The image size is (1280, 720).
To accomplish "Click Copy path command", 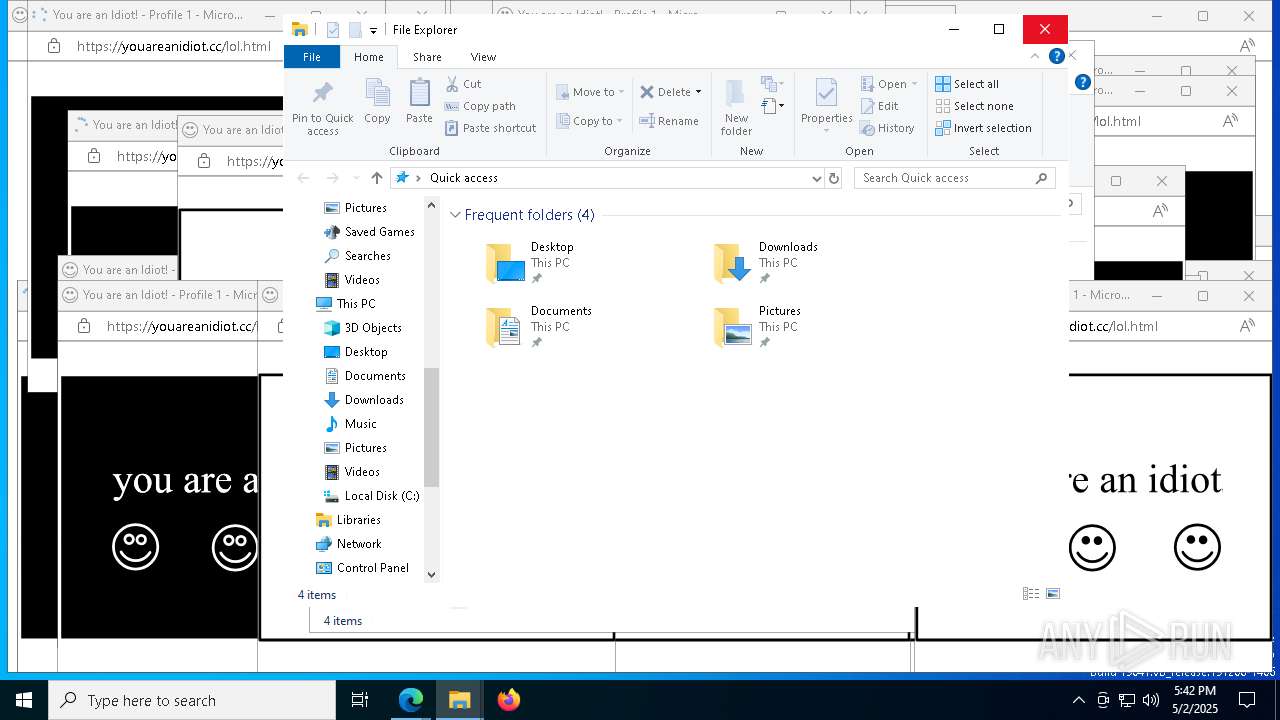I will tap(480, 106).
